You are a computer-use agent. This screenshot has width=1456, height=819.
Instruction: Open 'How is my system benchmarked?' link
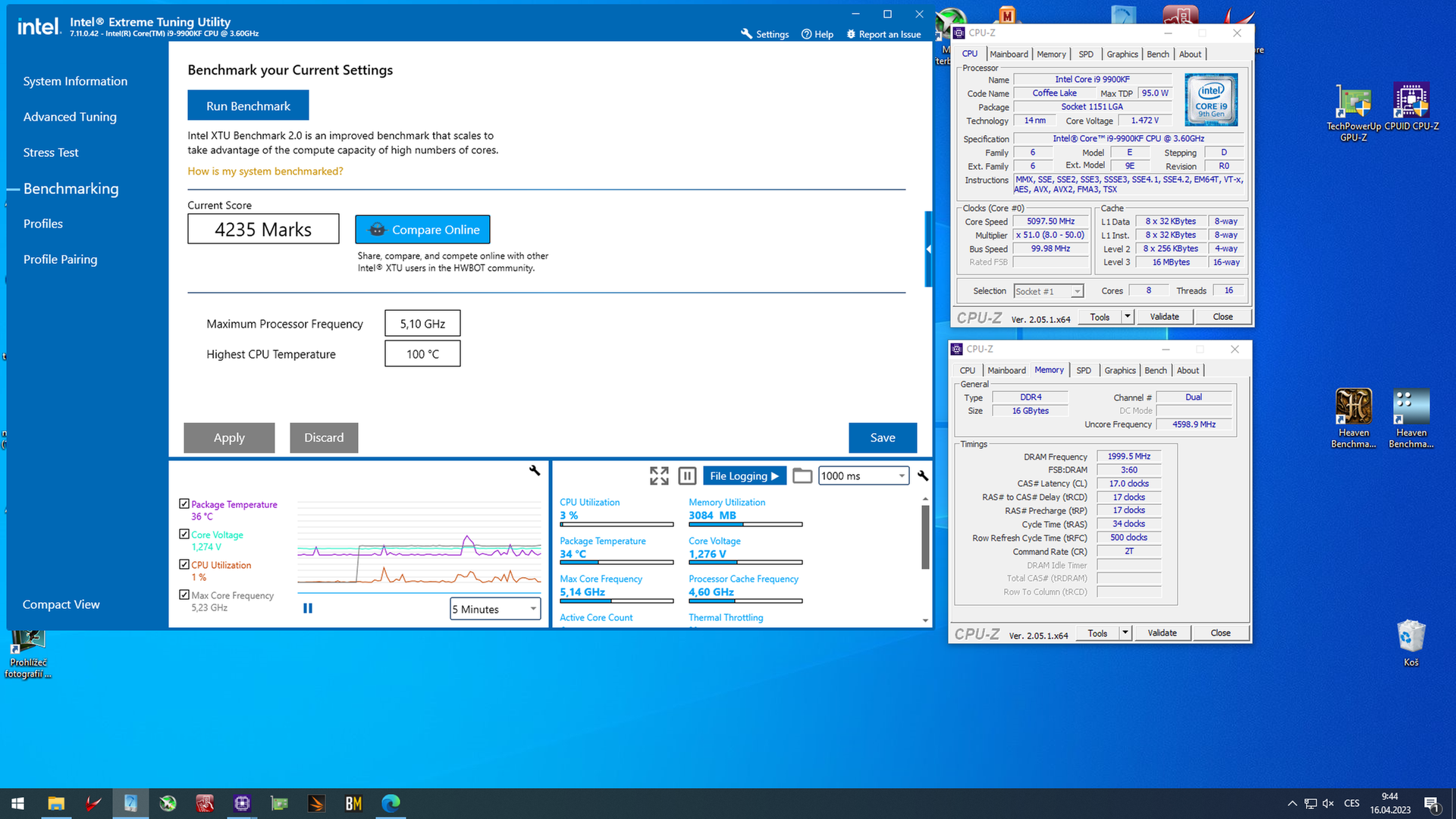(265, 171)
